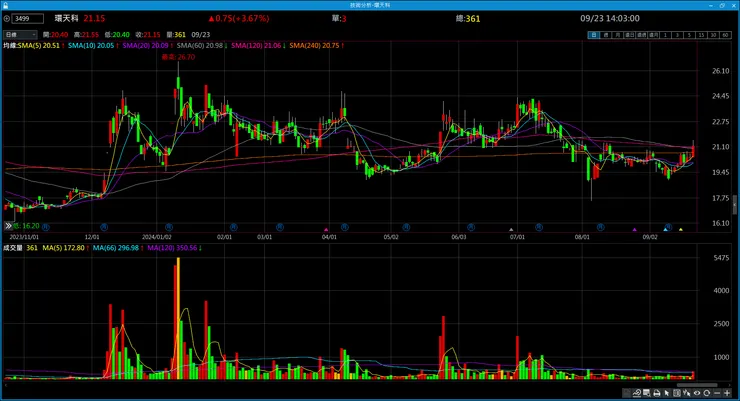Zoom in chart with plus icon

tap(727, 393)
